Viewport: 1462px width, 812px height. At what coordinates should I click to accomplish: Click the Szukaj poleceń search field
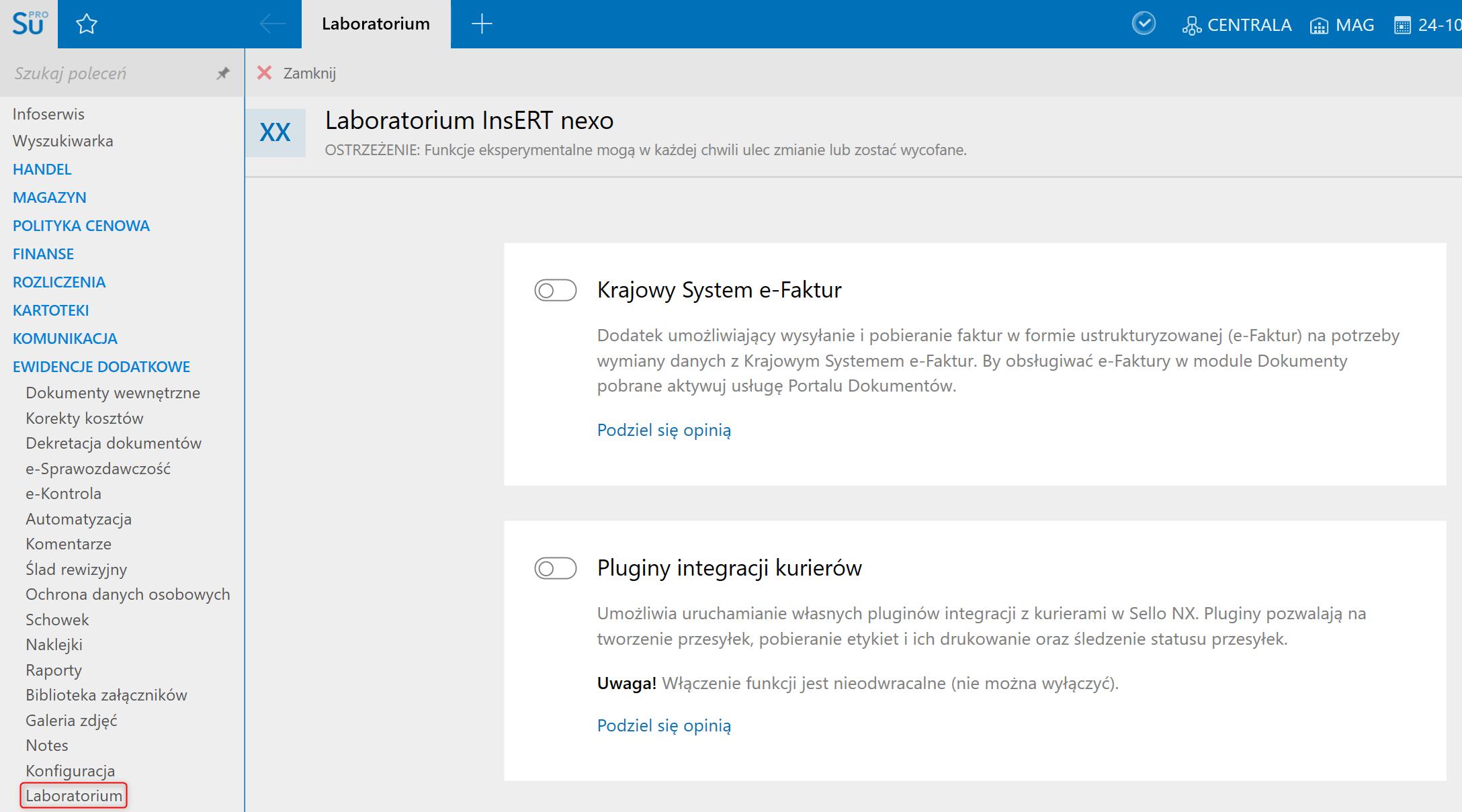point(107,73)
